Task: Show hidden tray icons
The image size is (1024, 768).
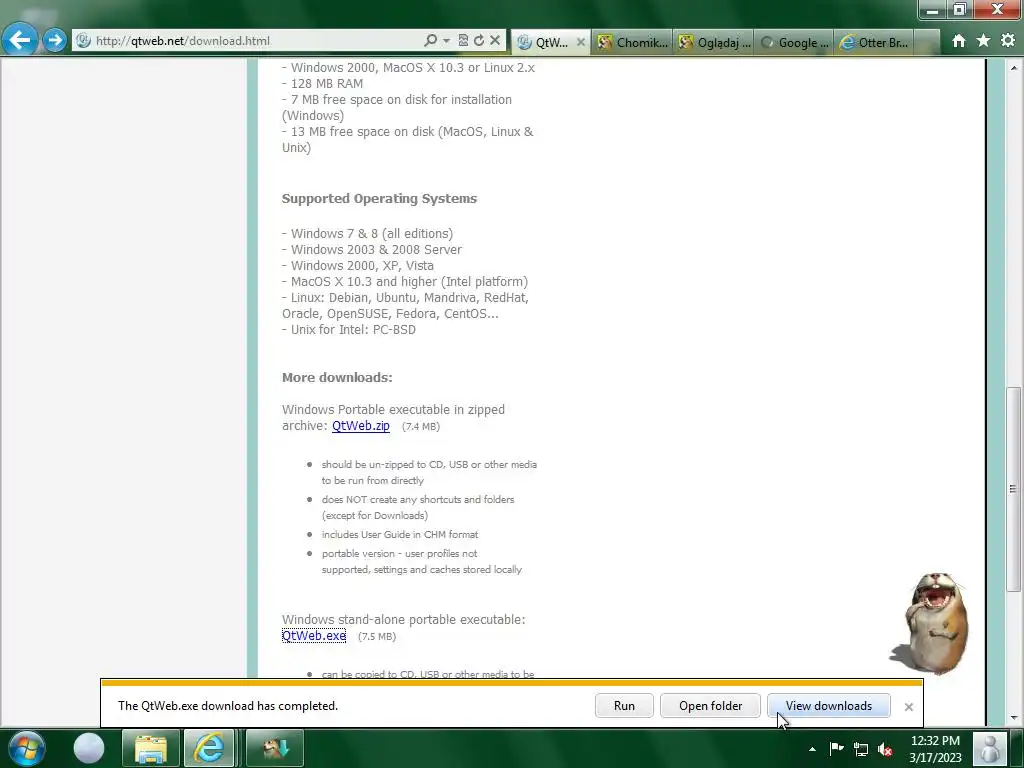Action: point(812,749)
